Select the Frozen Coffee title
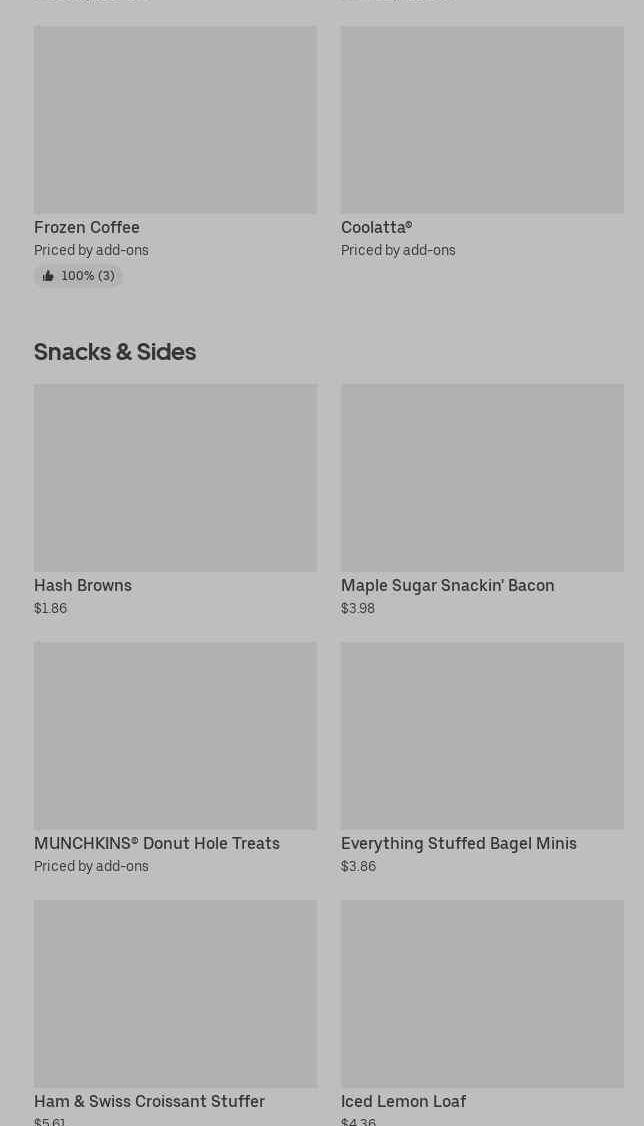Viewport: 644px width, 1126px height. [x=87, y=227]
